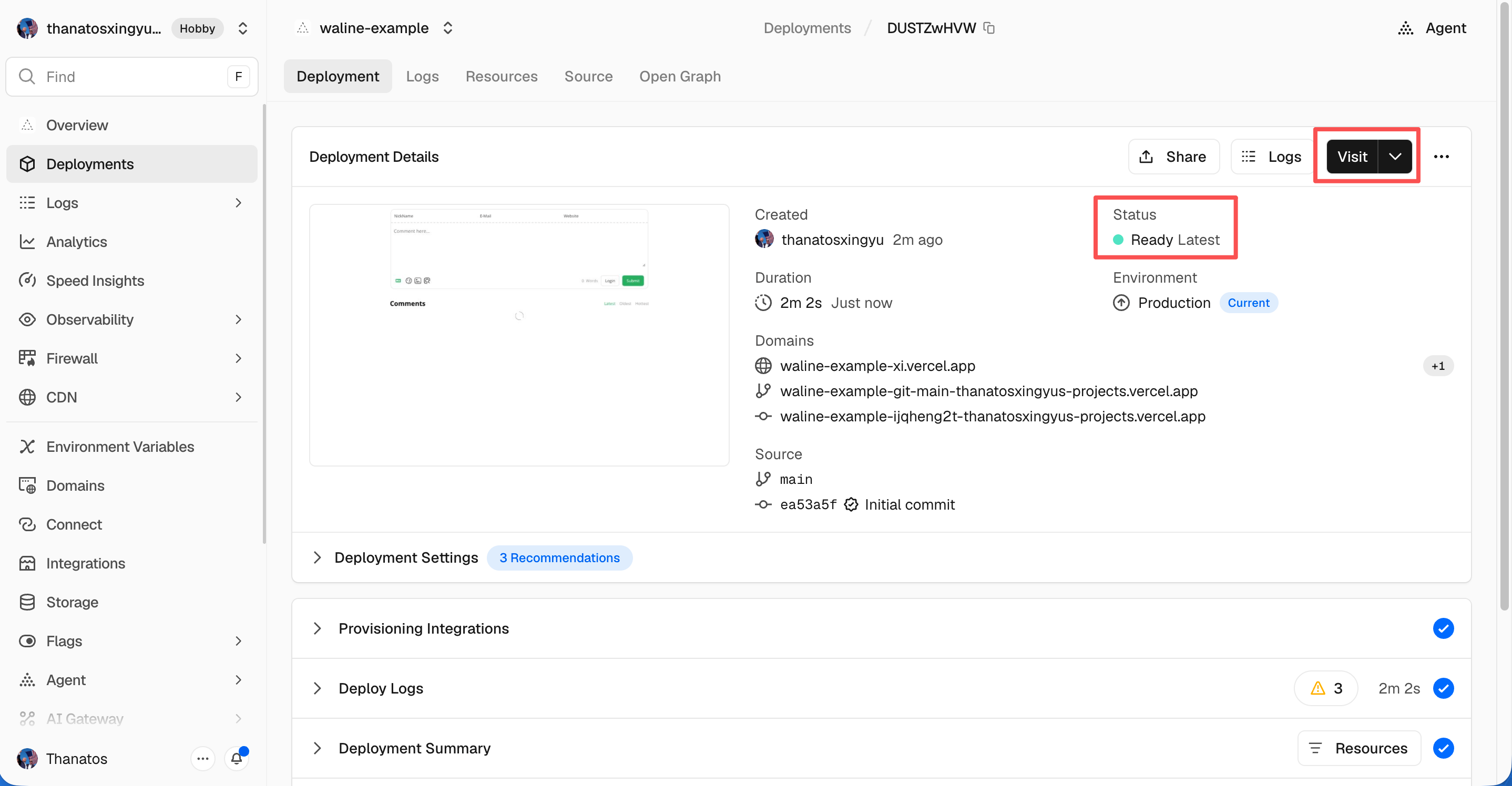This screenshot has width=1512, height=786.
Task: Copy the DUSTZwHVW deployment ID
Action: click(989, 27)
